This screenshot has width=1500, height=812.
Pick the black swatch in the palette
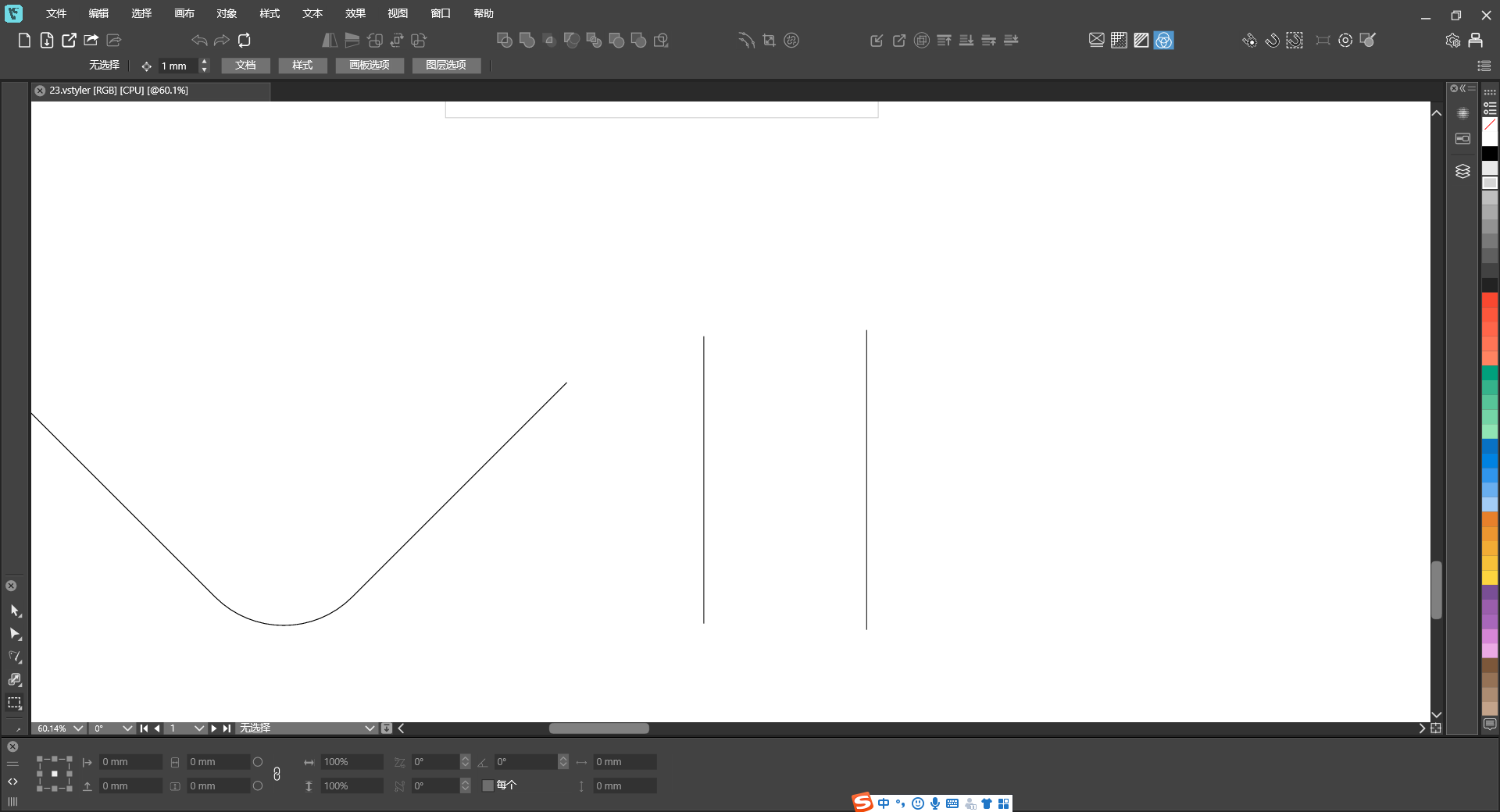[x=1490, y=154]
